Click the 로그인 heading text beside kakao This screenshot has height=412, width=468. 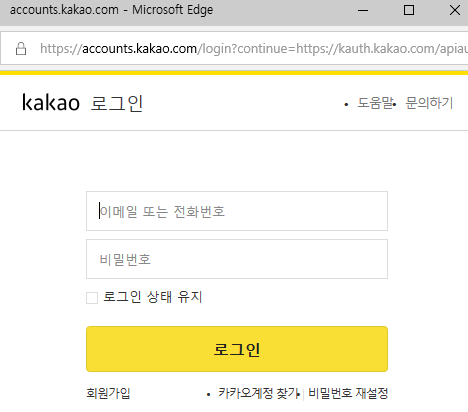(x=117, y=103)
